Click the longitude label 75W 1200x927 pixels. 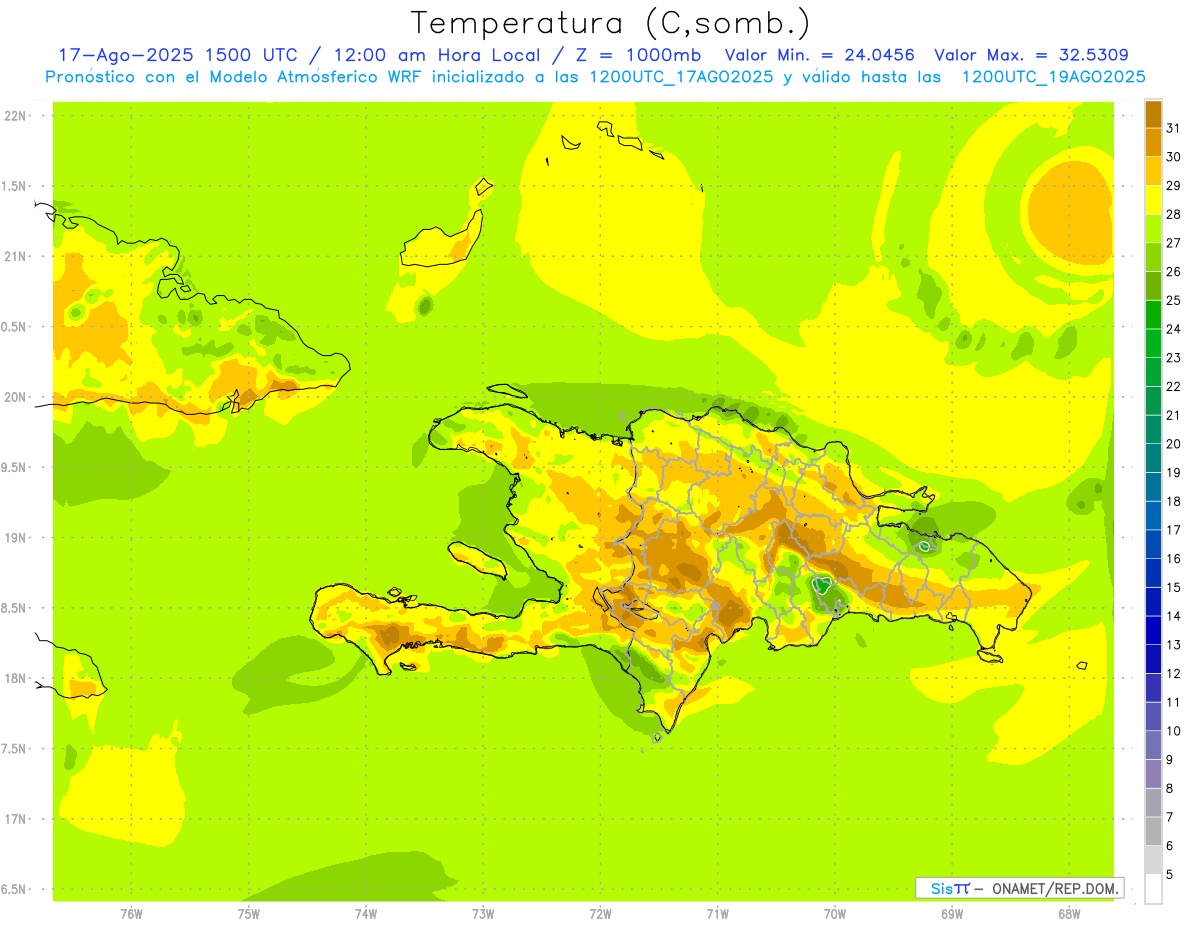point(248,913)
